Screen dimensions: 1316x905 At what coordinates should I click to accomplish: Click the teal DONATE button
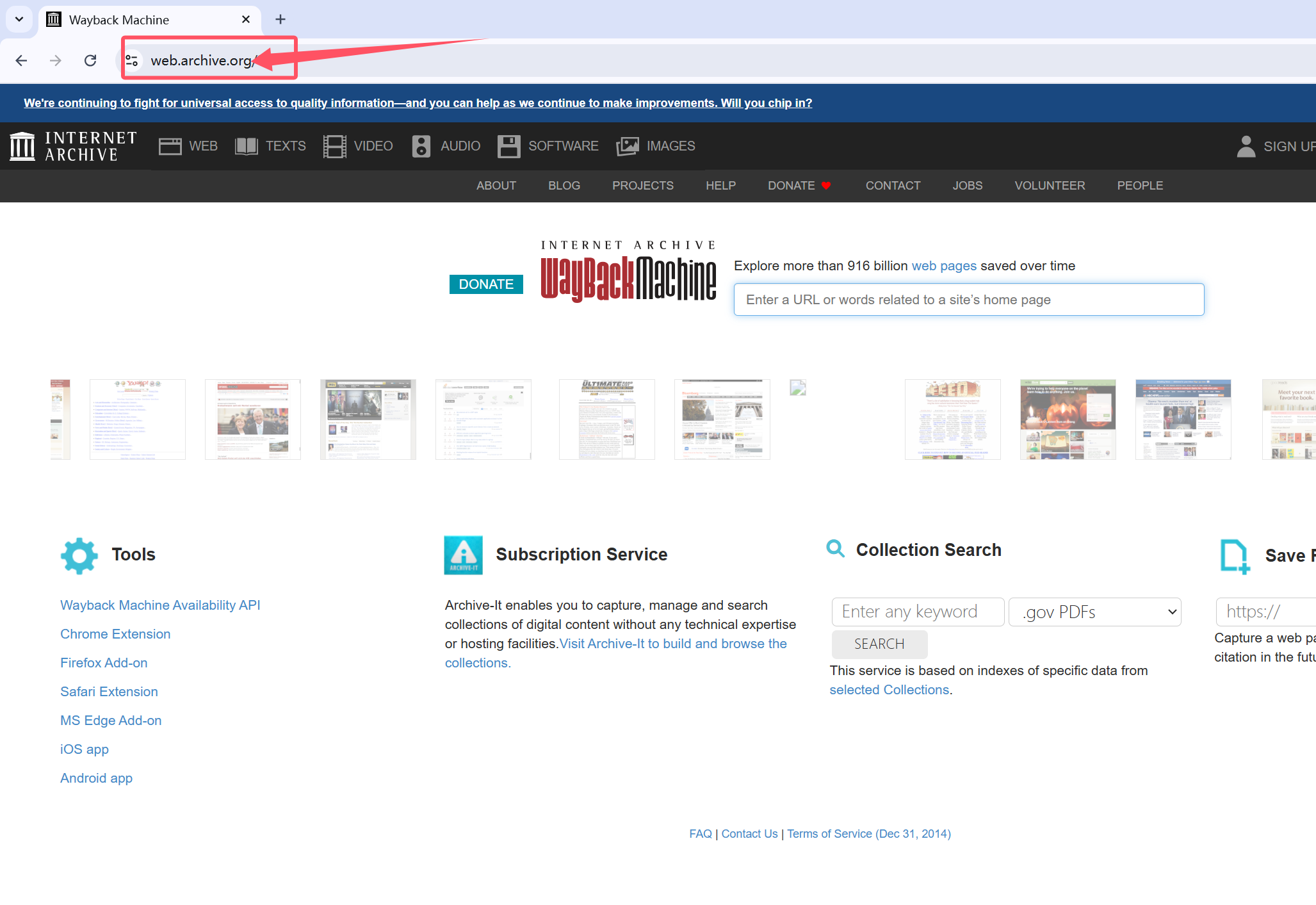click(486, 284)
